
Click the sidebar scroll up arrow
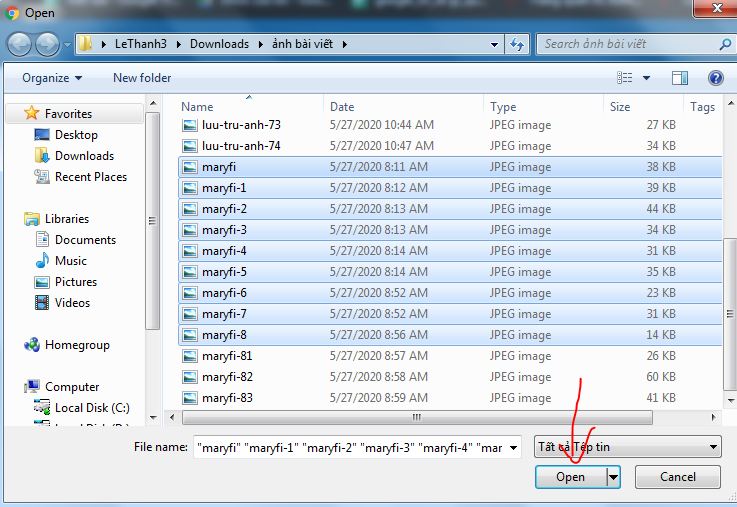153,103
